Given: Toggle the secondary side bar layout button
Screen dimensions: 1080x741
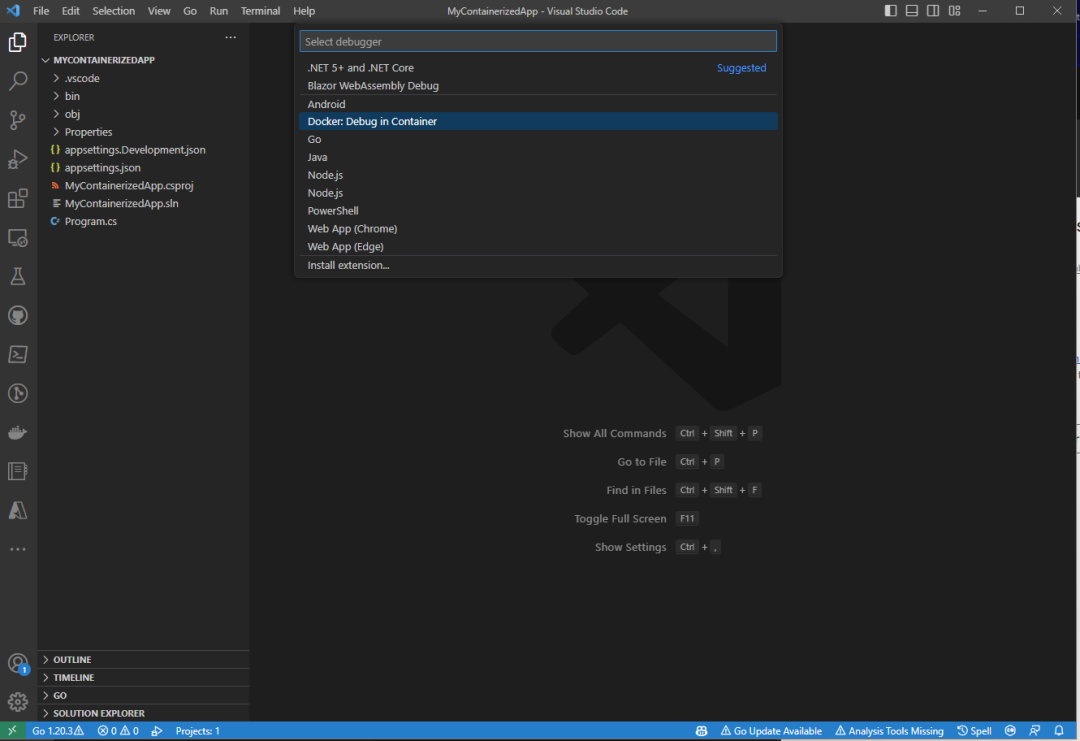Looking at the screenshot, I should (x=933, y=11).
